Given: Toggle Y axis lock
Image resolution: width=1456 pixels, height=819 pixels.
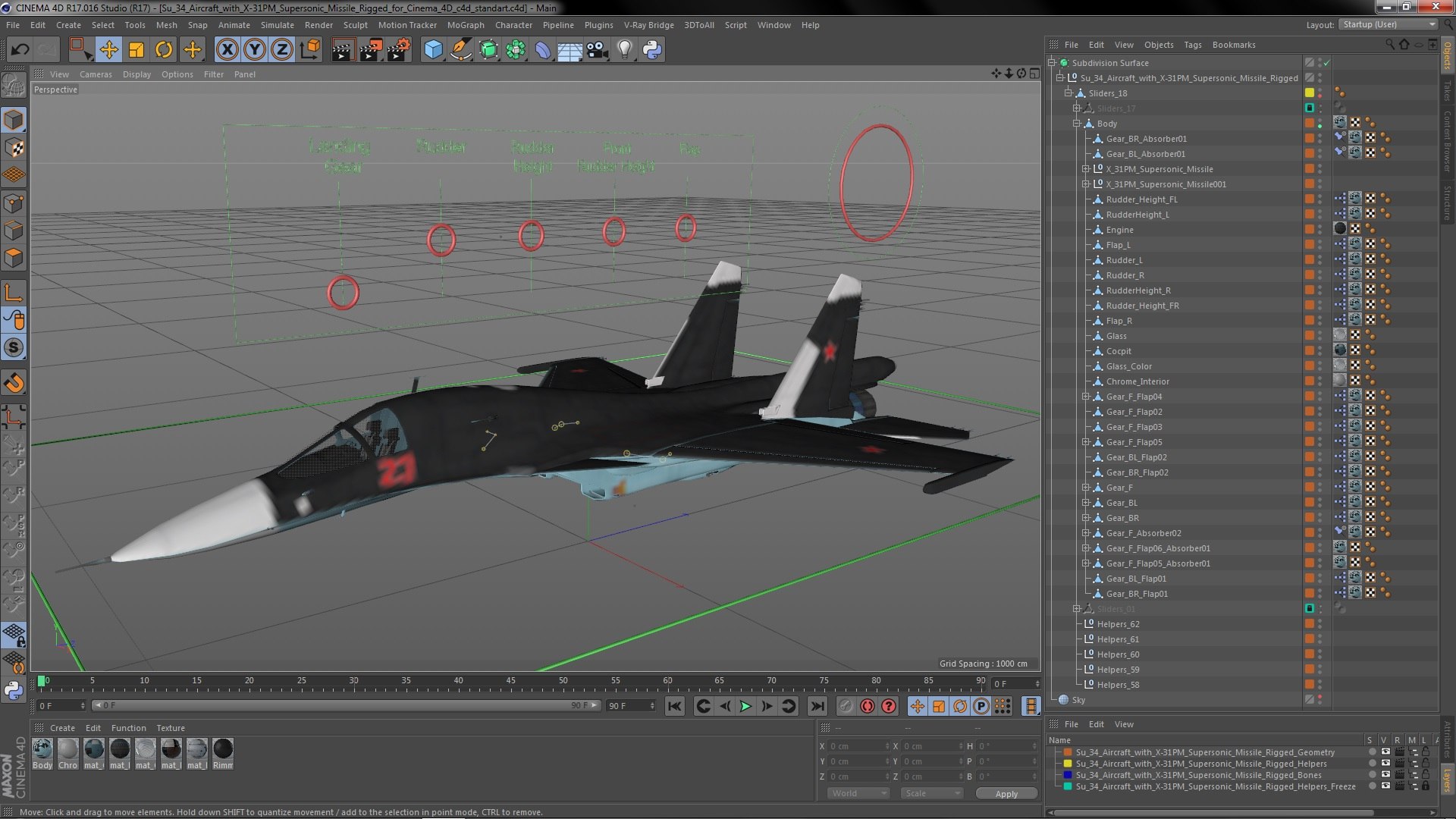Looking at the screenshot, I should click(255, 50).
